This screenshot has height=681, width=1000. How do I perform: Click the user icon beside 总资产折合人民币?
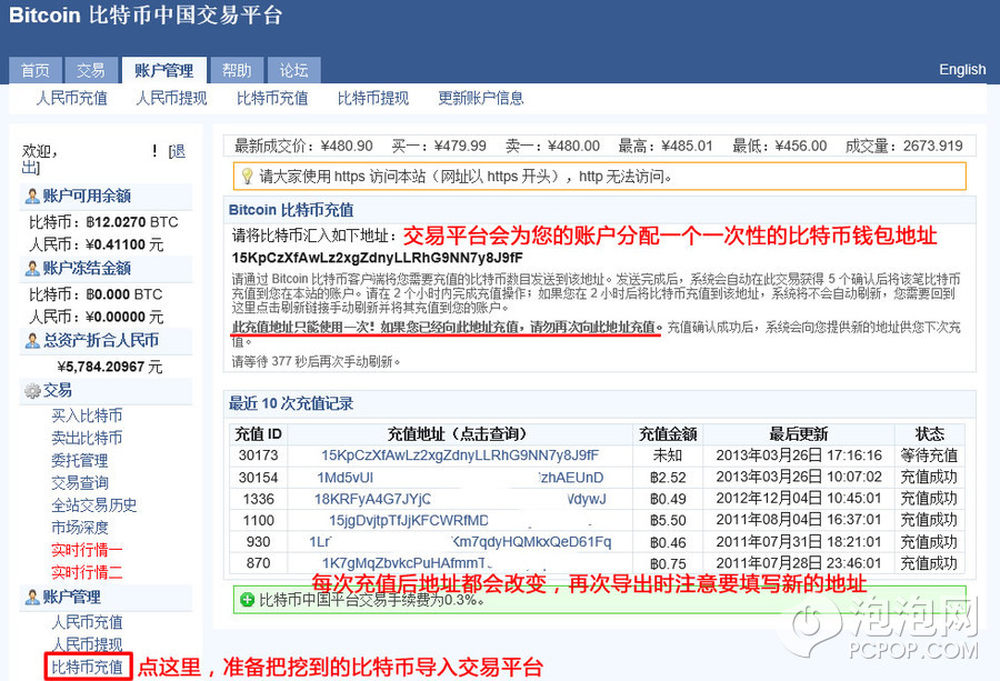click(32, 340)
